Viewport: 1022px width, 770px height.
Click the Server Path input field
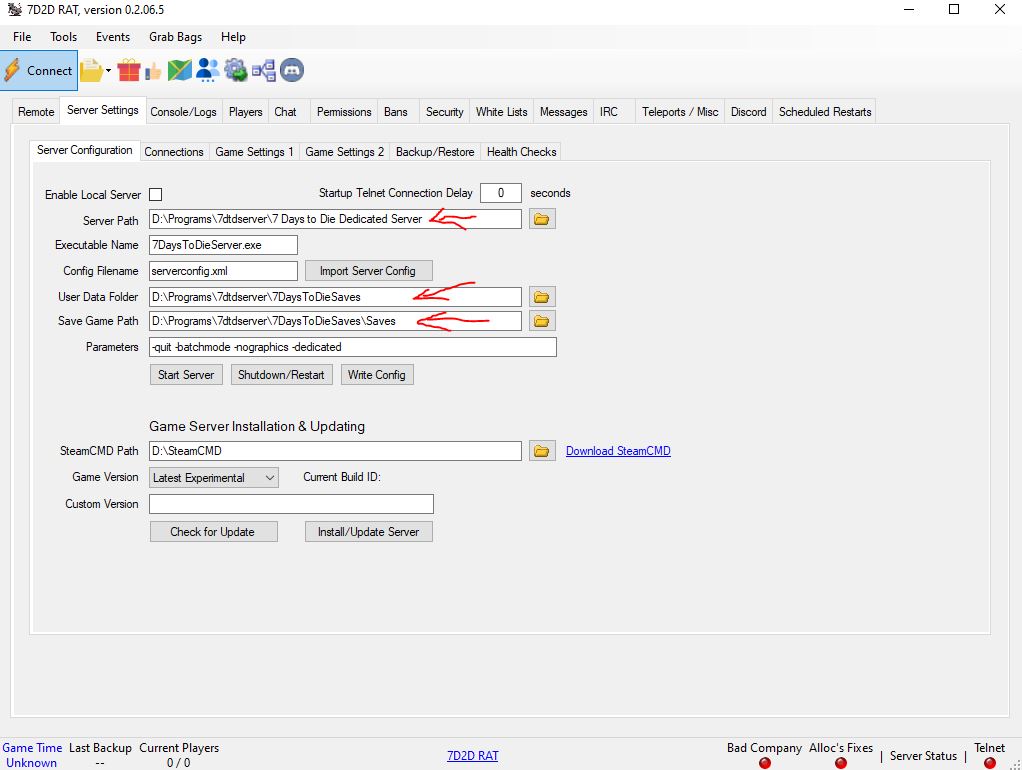pos(335,219)
